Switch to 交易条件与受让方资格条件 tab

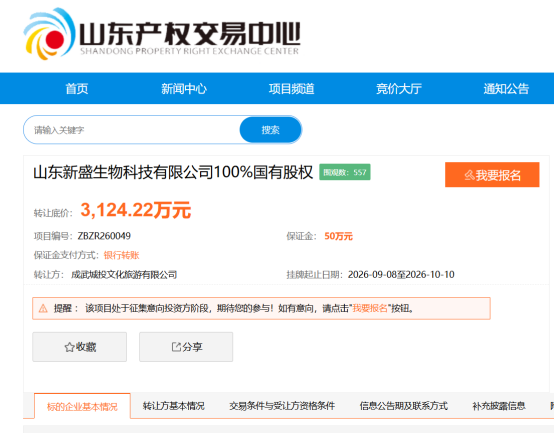(x=282, y=406)
